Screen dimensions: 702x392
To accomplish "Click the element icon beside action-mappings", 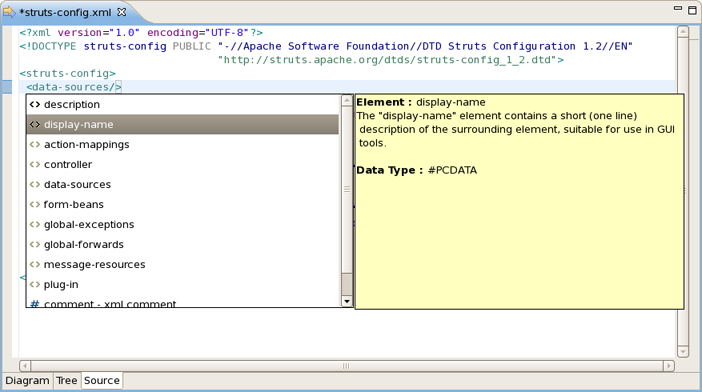I will [x=34, y=145].
